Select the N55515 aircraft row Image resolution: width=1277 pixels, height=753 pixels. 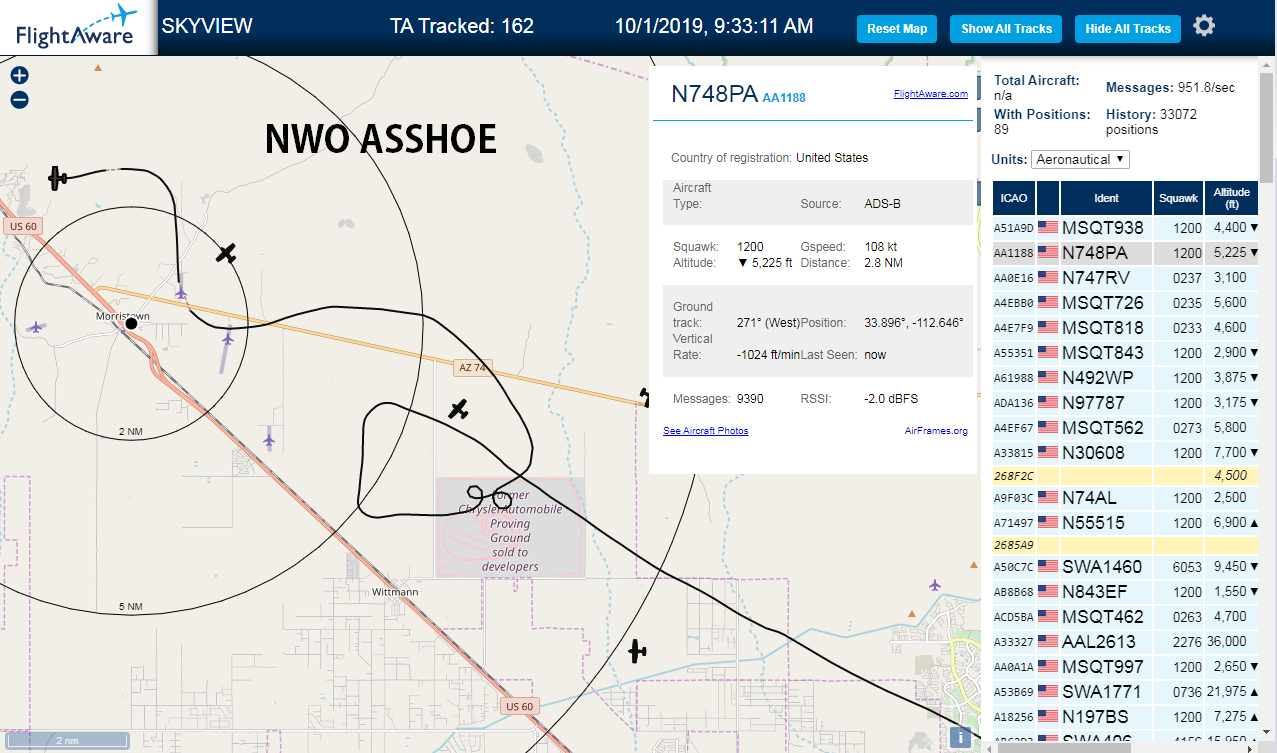coord(1126,523)
